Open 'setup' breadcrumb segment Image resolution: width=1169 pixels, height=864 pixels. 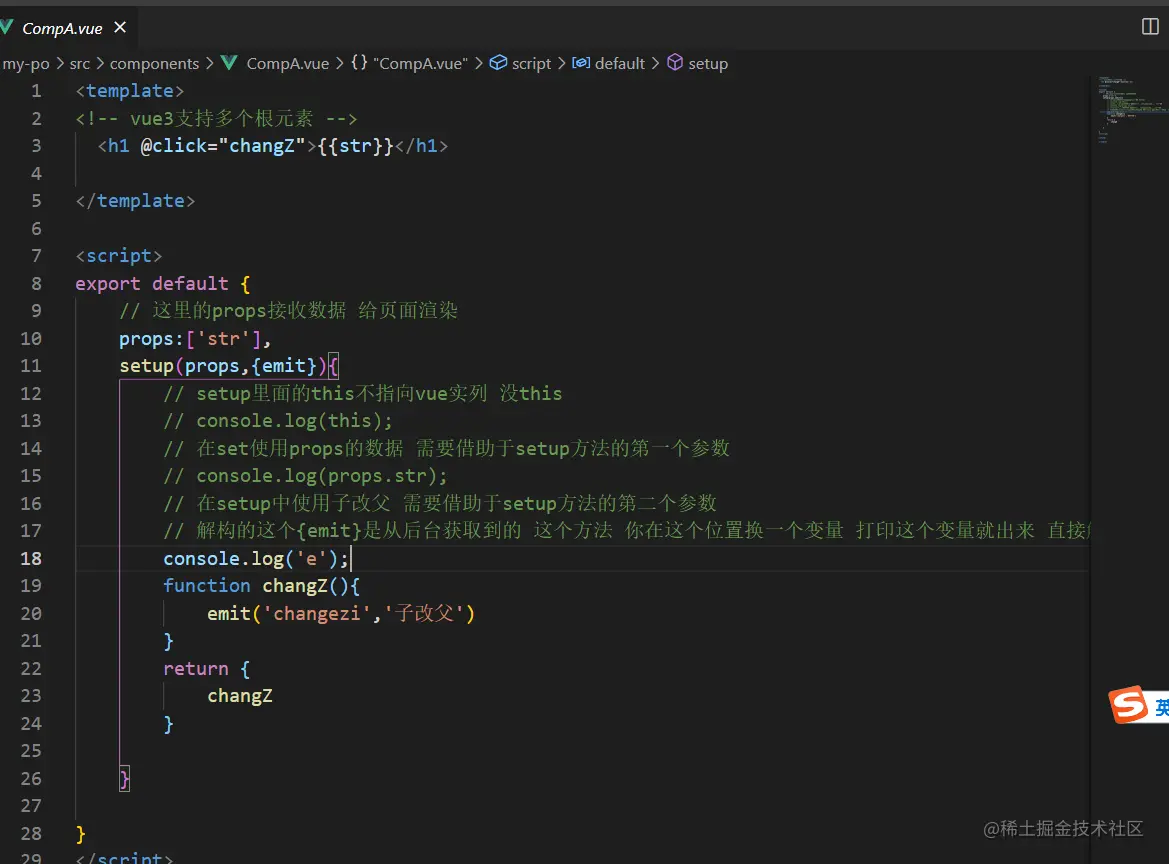point(708,64)
